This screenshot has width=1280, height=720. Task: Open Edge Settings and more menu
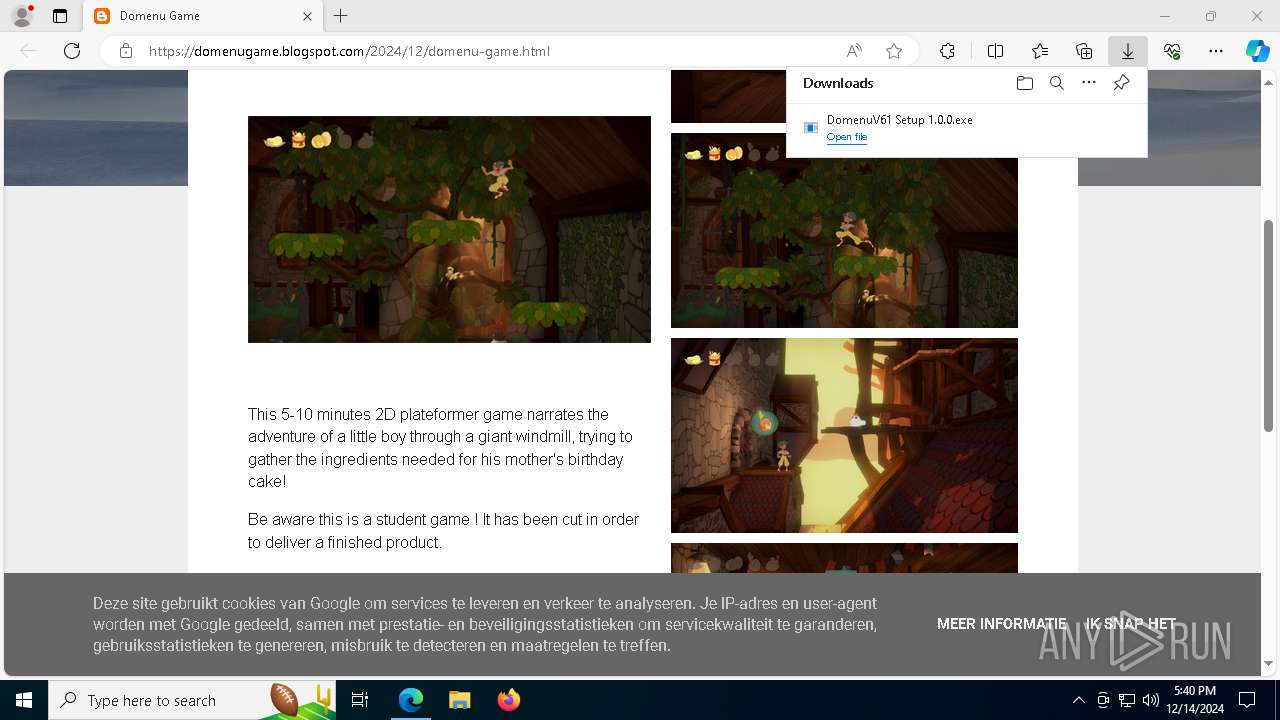click(x=1216, y=51)
